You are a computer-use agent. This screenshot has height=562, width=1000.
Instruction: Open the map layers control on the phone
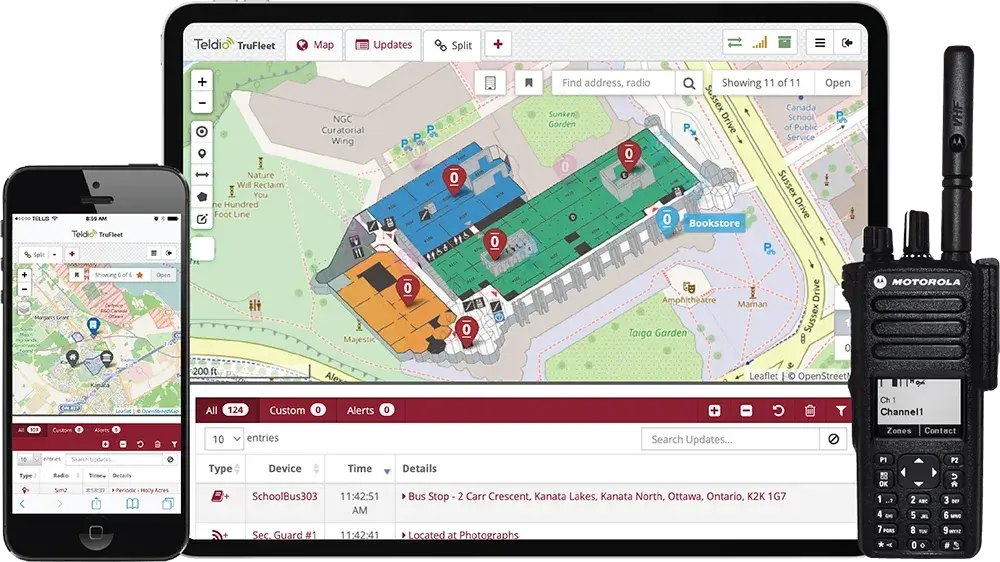[24, 309]
